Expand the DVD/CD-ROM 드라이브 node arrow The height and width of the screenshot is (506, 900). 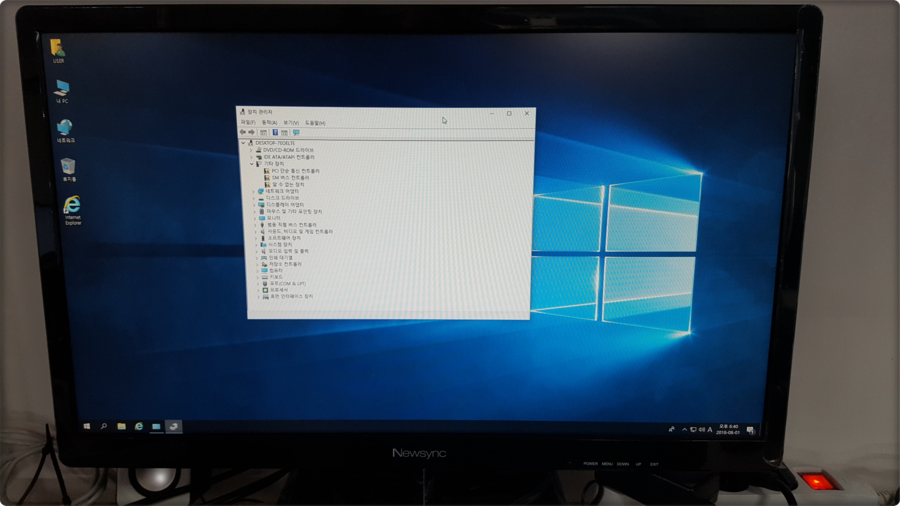click(251, 150)
